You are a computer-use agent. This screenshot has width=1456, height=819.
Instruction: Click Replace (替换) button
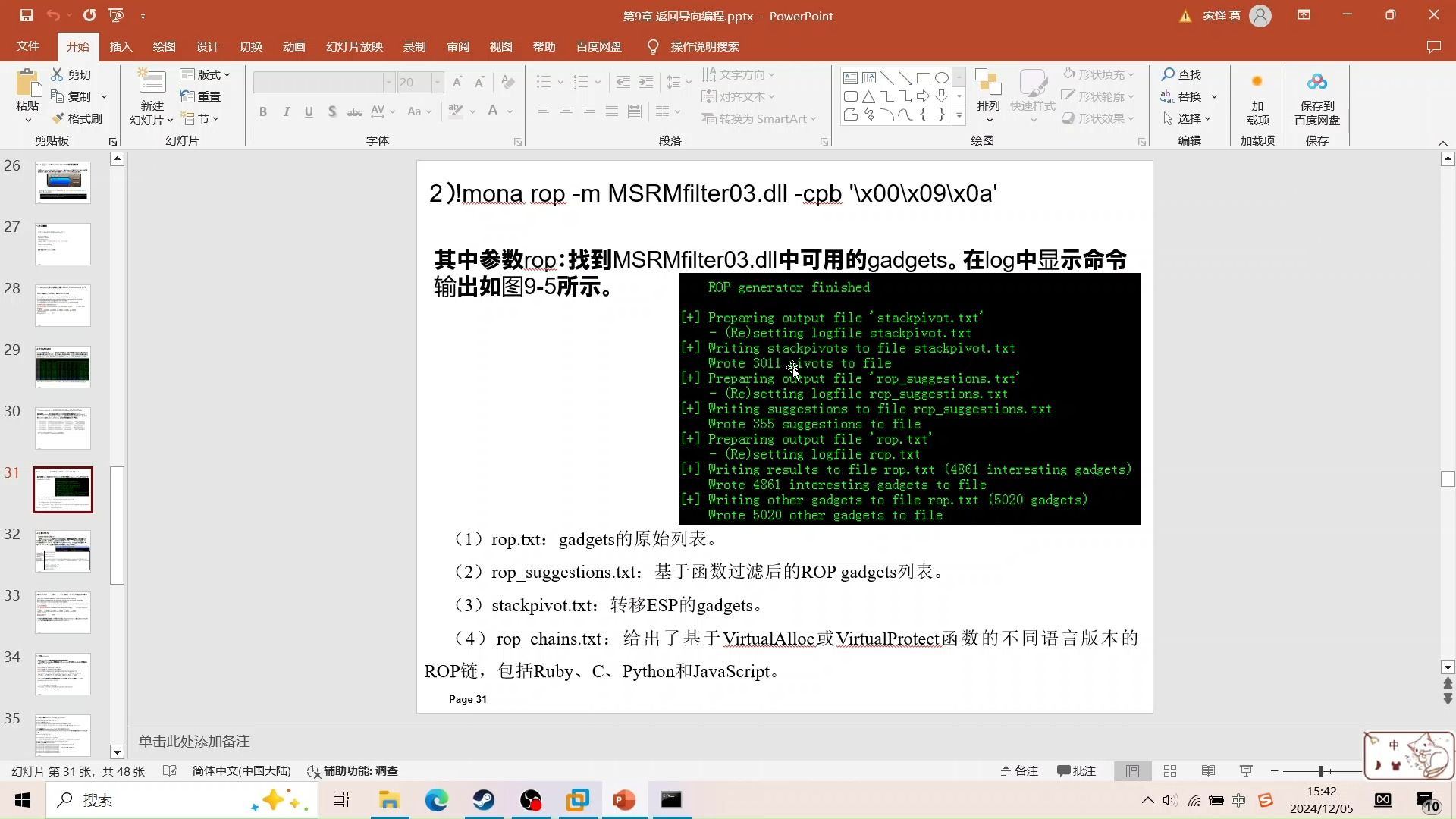click(x=1181, y=96)
